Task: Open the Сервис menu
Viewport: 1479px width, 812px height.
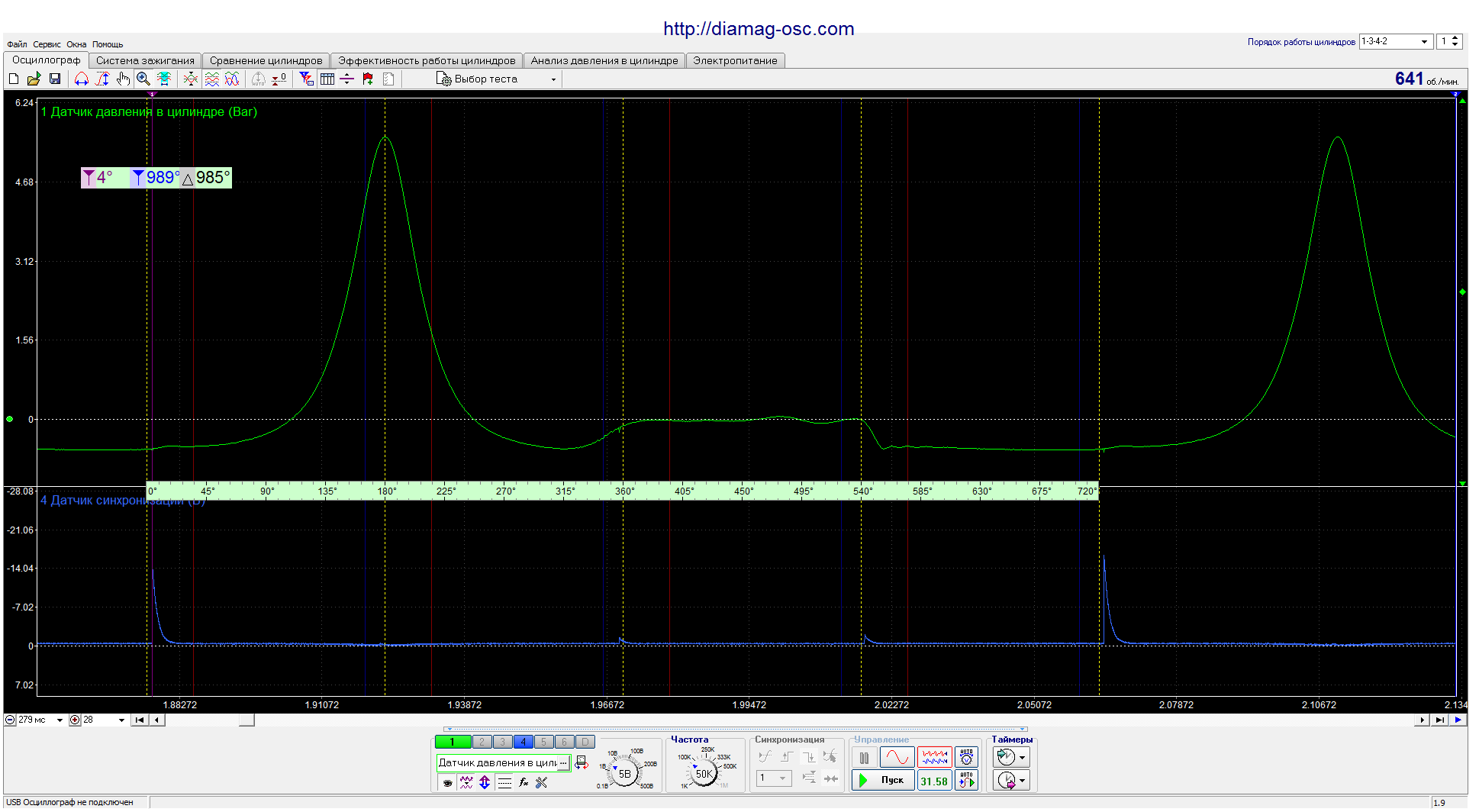Action: click(x=47, y=44)
